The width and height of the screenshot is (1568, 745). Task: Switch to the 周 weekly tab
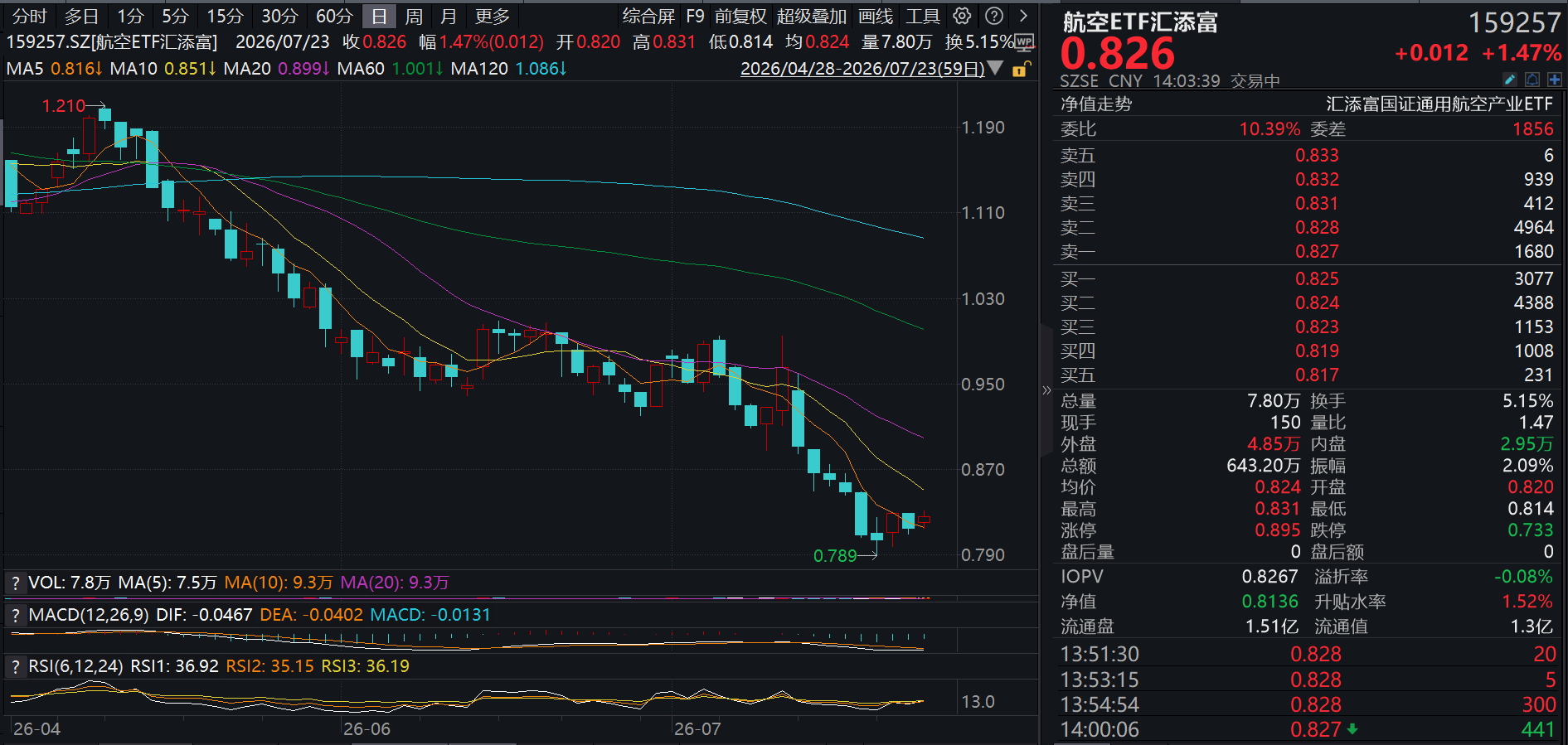(x=415, y=17)
